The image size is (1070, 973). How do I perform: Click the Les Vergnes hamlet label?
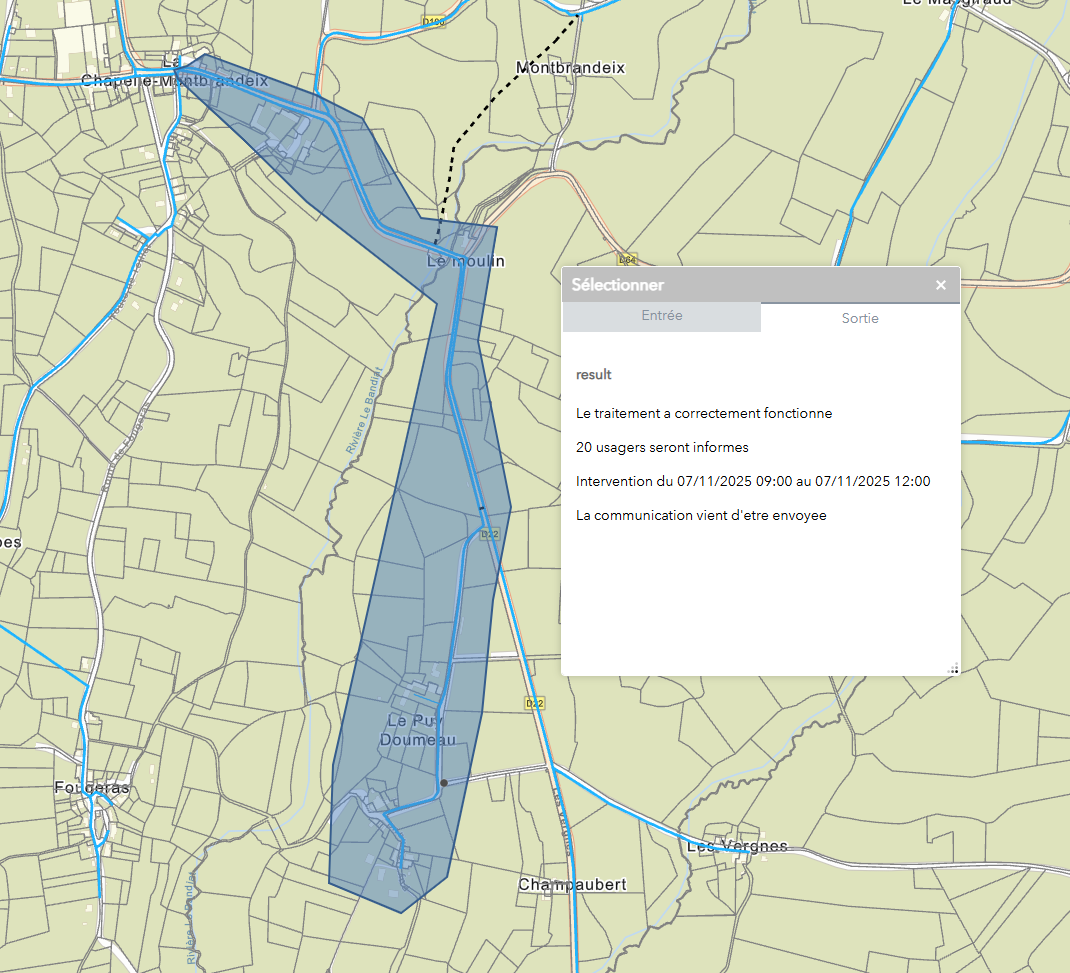pyautogui.click(x=737, y=847)
